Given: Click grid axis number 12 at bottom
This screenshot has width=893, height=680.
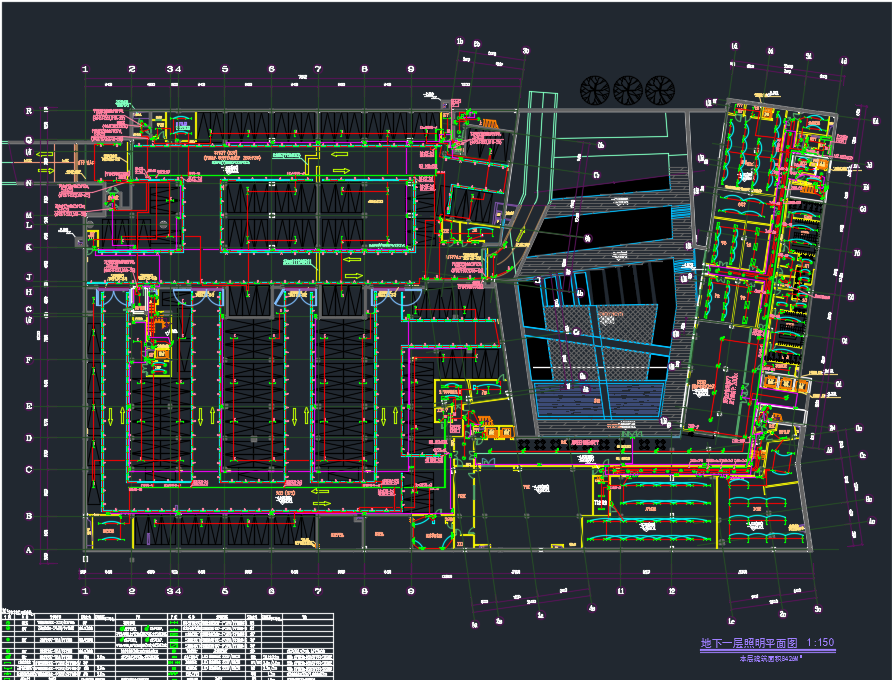Looking at the screenshot, I should 672,591.
